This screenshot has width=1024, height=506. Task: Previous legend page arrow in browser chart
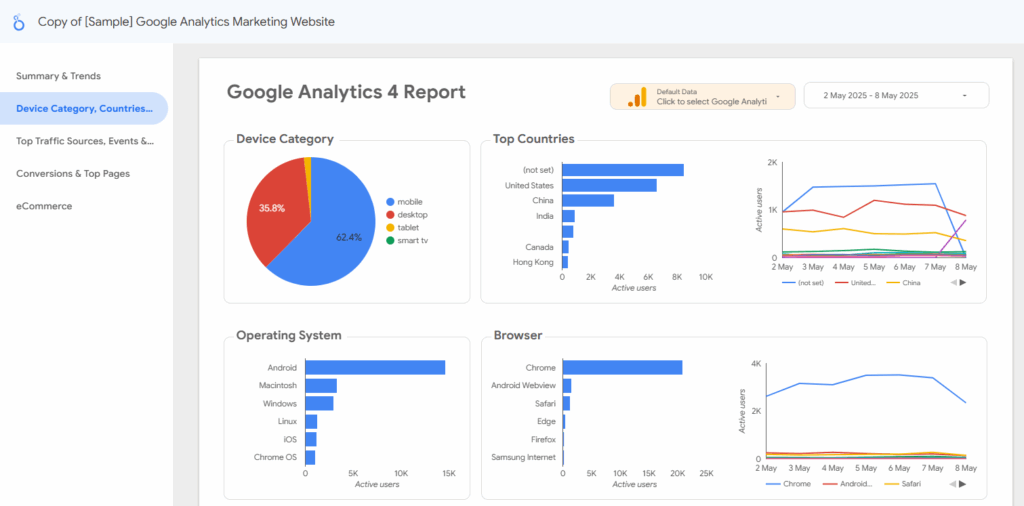(953, 484)
